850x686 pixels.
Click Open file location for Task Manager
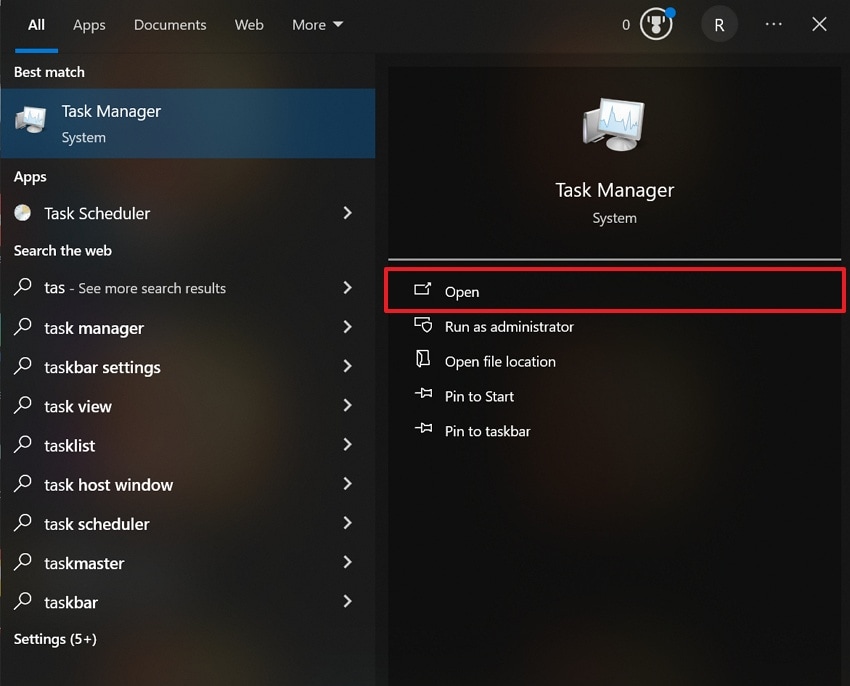click(500, 361)
